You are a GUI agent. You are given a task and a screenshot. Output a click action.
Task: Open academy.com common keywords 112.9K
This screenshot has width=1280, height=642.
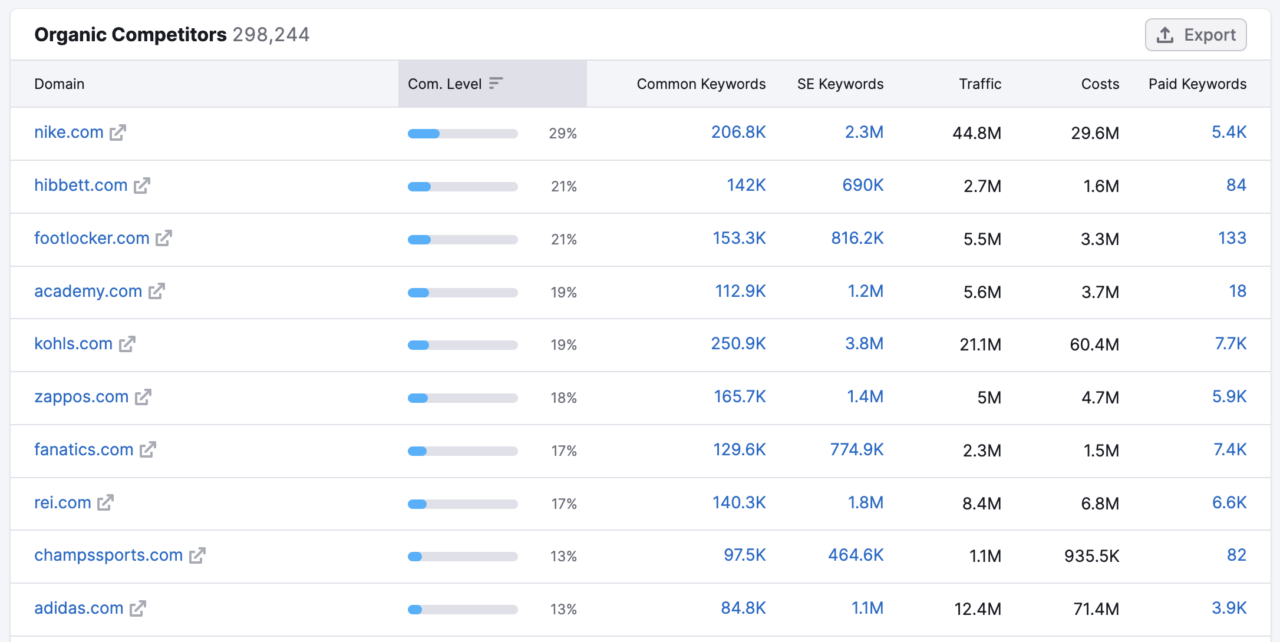click(x=740, y=291)
